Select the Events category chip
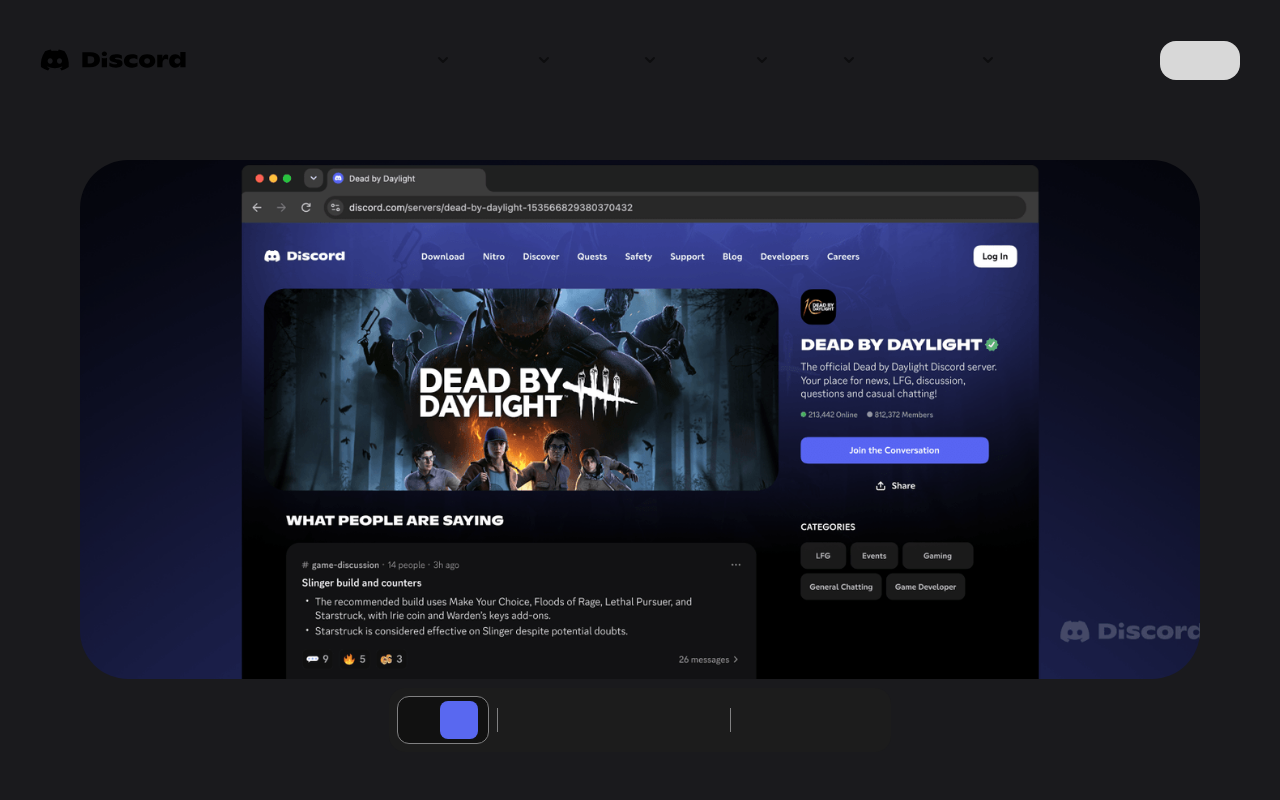 pyautogui.click(x=874, y=556)
